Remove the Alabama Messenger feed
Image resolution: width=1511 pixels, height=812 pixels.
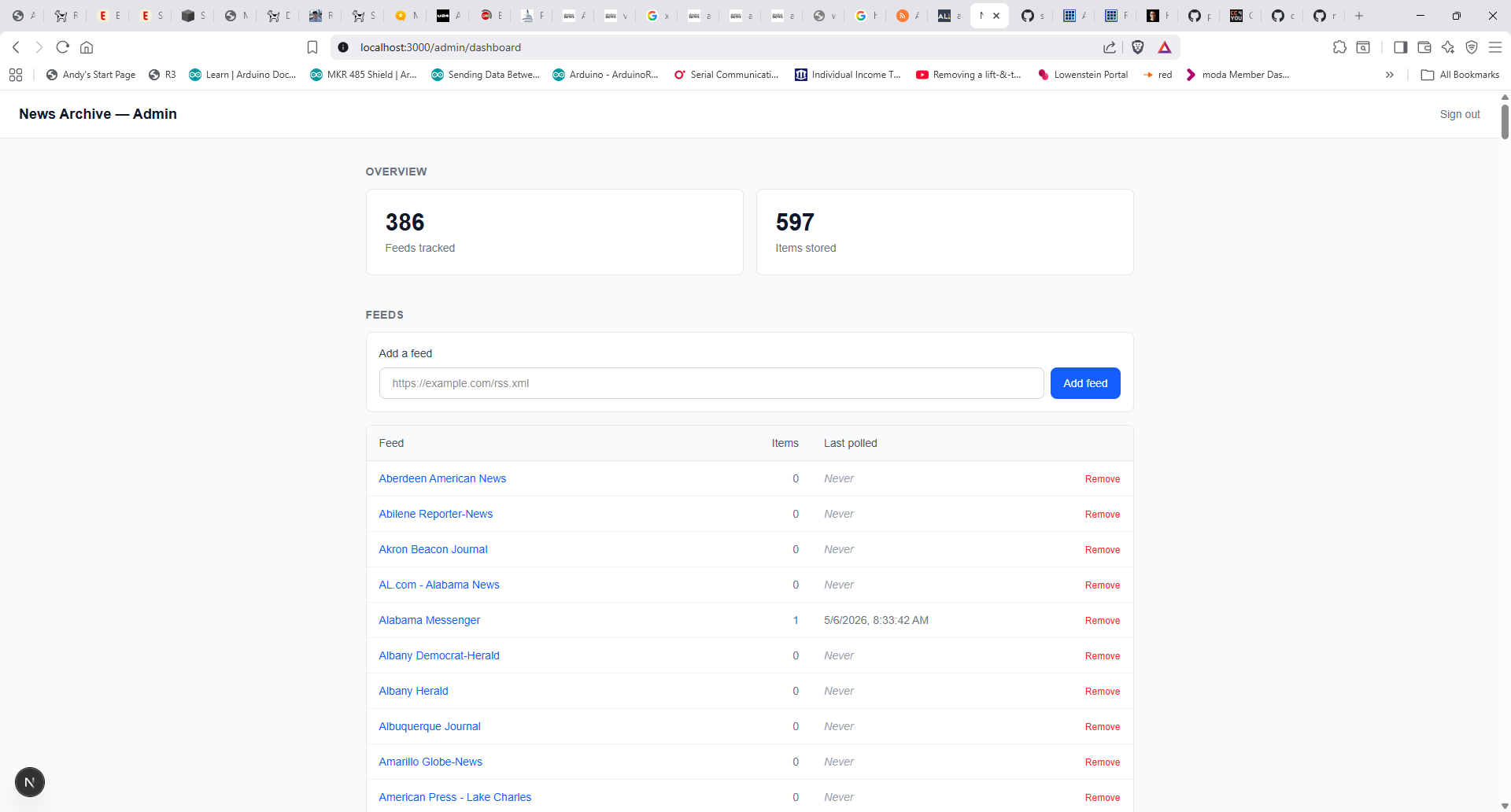1103,621
